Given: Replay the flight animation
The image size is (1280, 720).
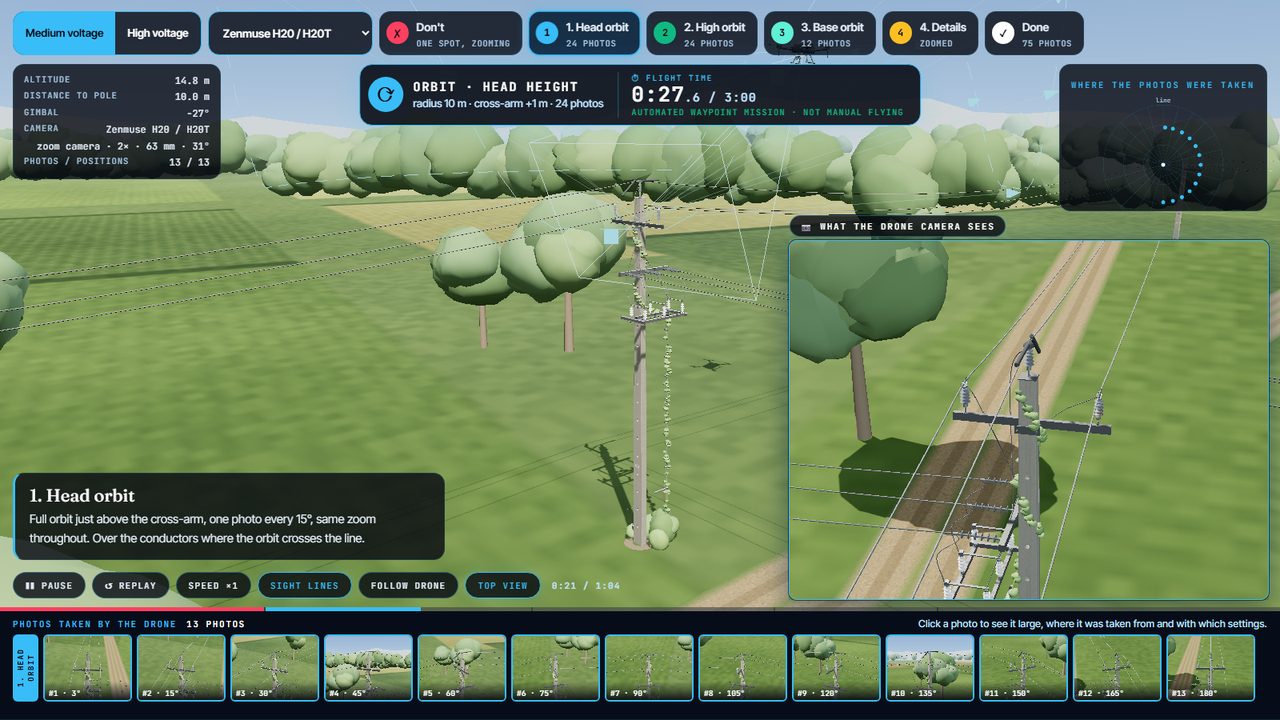Looking at the screenshot, I should point(130,585).
